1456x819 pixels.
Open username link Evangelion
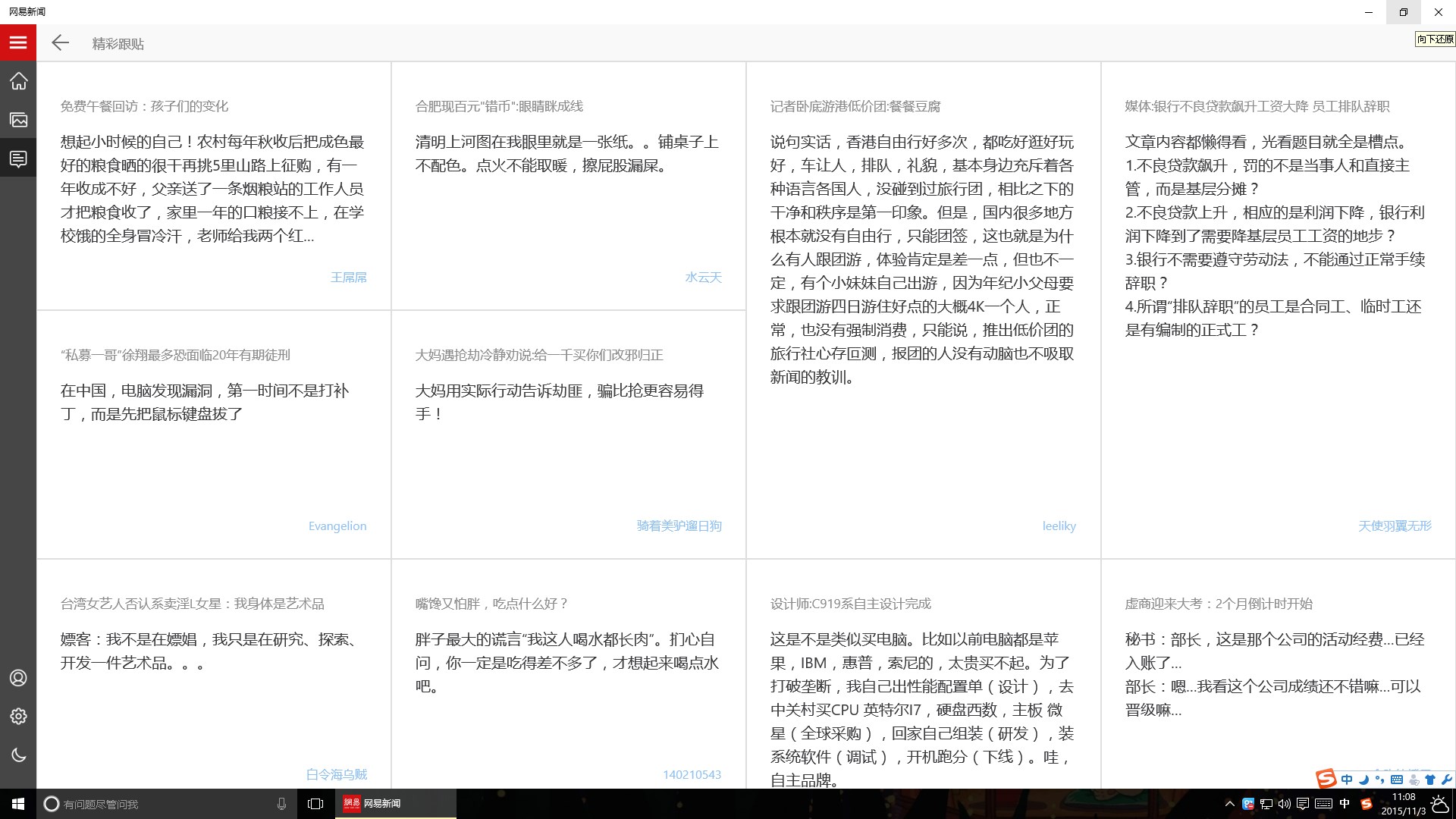337,526
